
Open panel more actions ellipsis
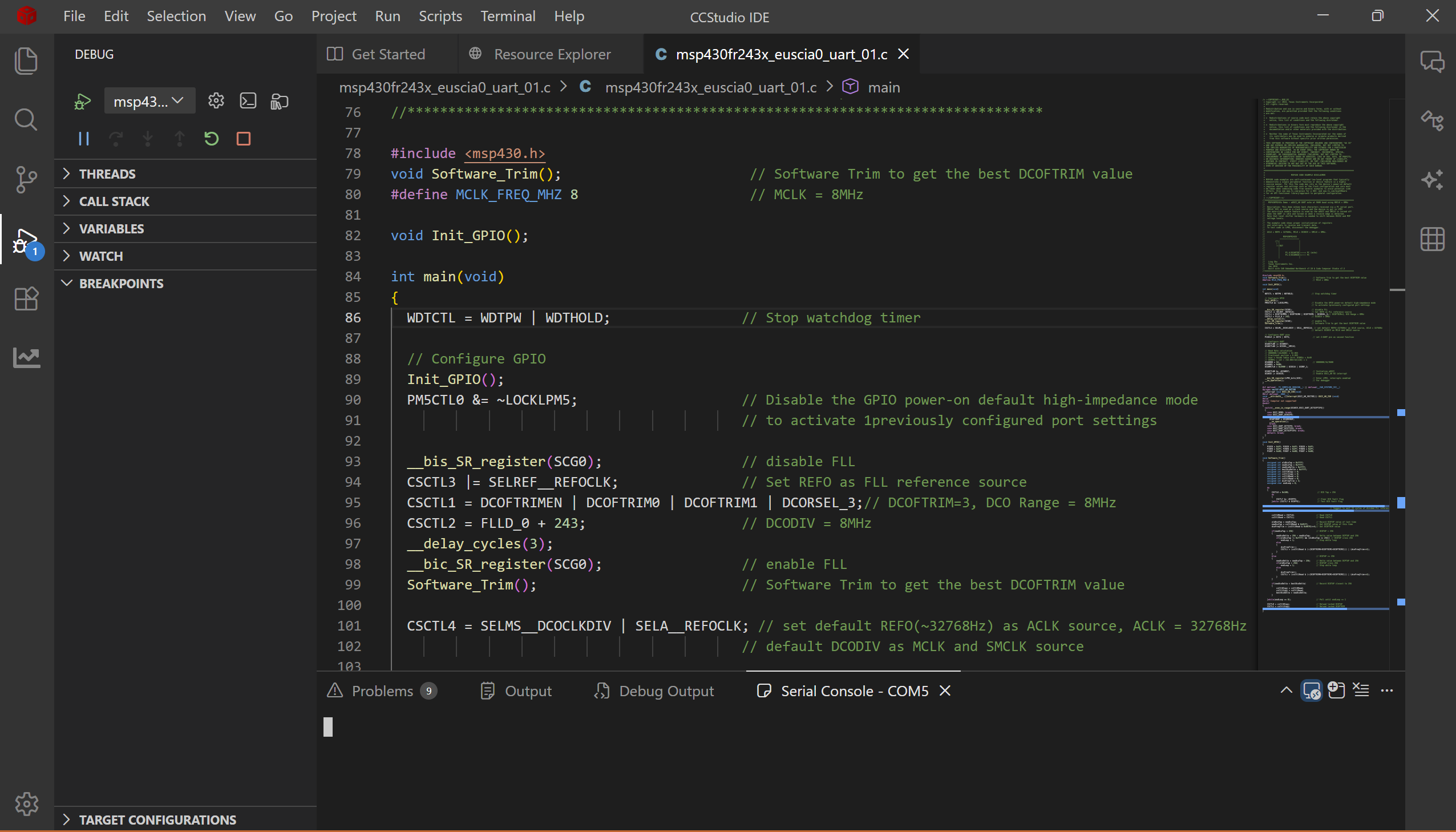(1387, 690)
